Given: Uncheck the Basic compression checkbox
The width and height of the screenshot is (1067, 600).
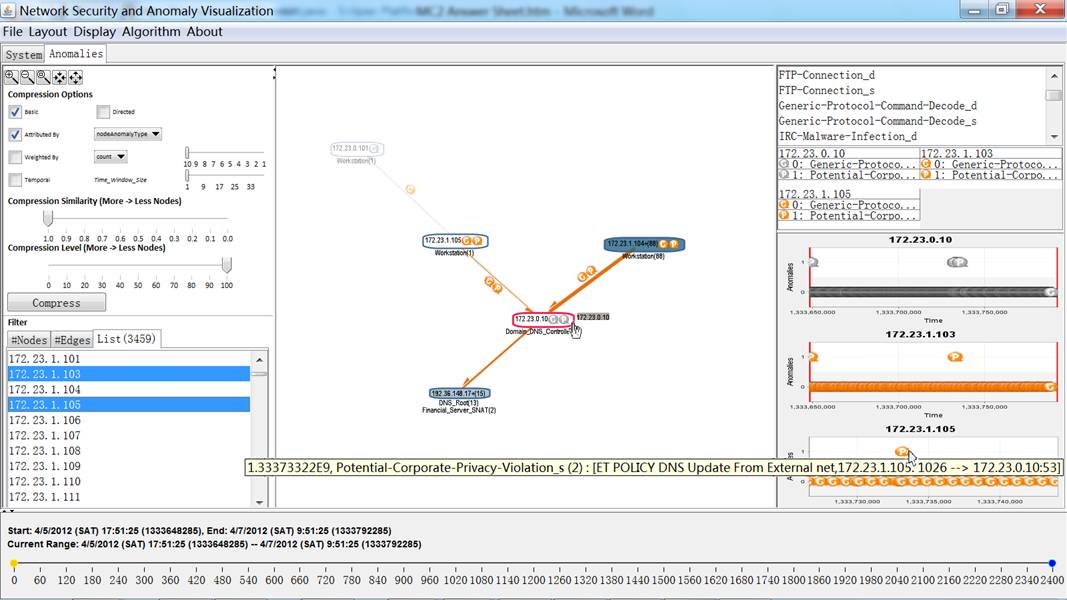Looking at the screenshot, I should click(15, 112).
